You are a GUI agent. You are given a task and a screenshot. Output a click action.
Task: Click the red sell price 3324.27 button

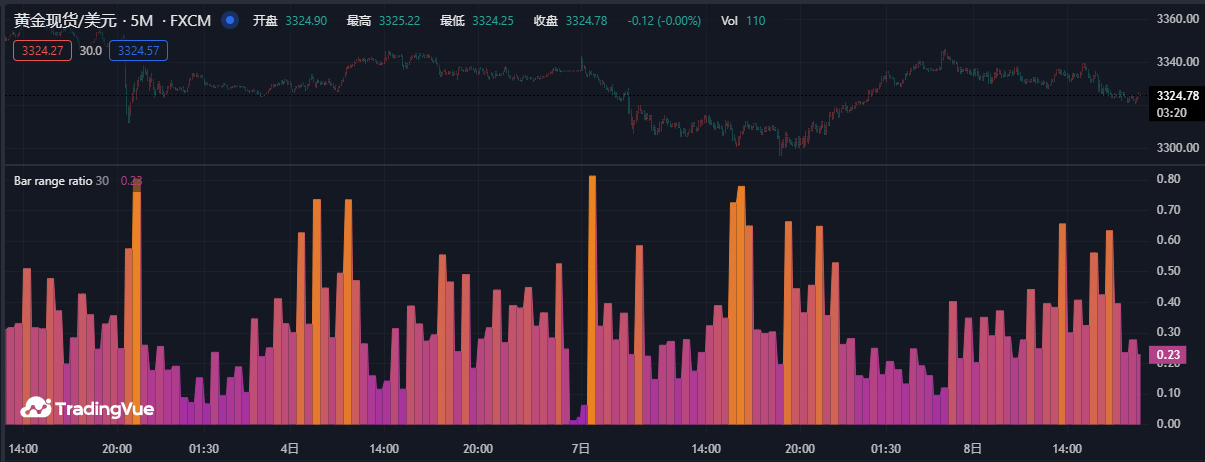pyautogui.click(x=42, y=50)
